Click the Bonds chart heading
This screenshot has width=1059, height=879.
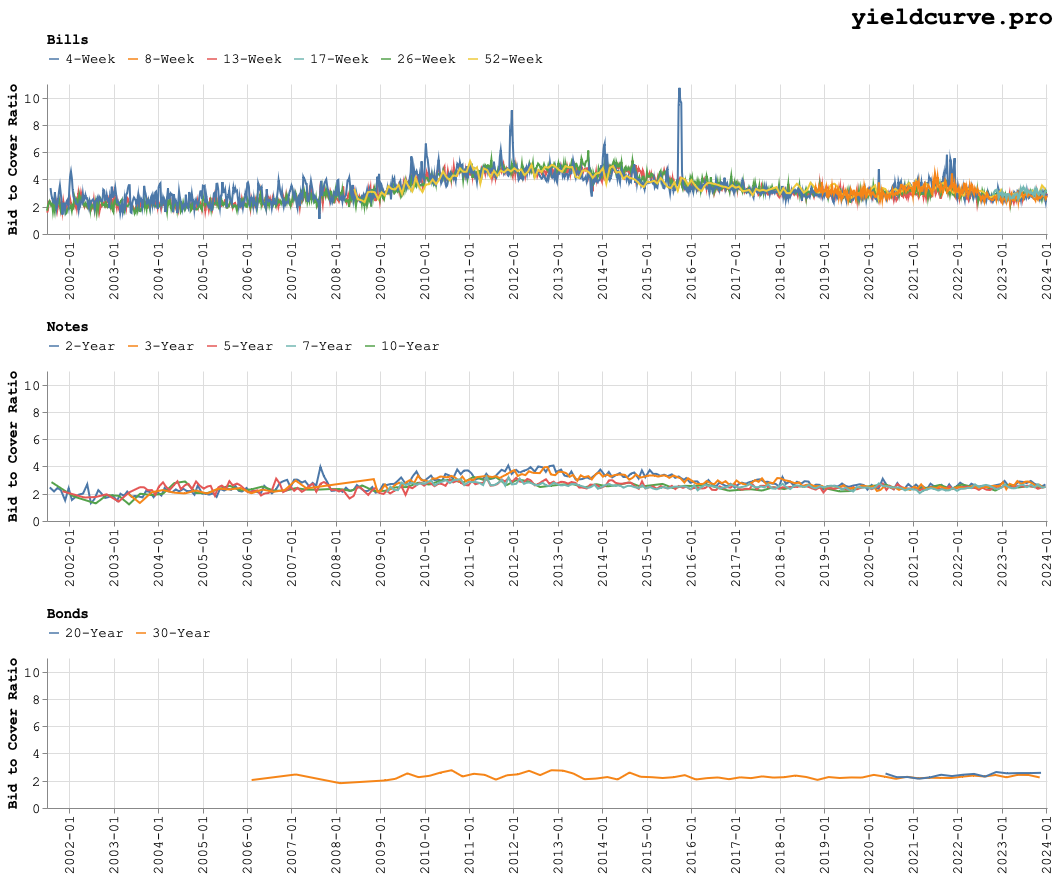point(67,614)
